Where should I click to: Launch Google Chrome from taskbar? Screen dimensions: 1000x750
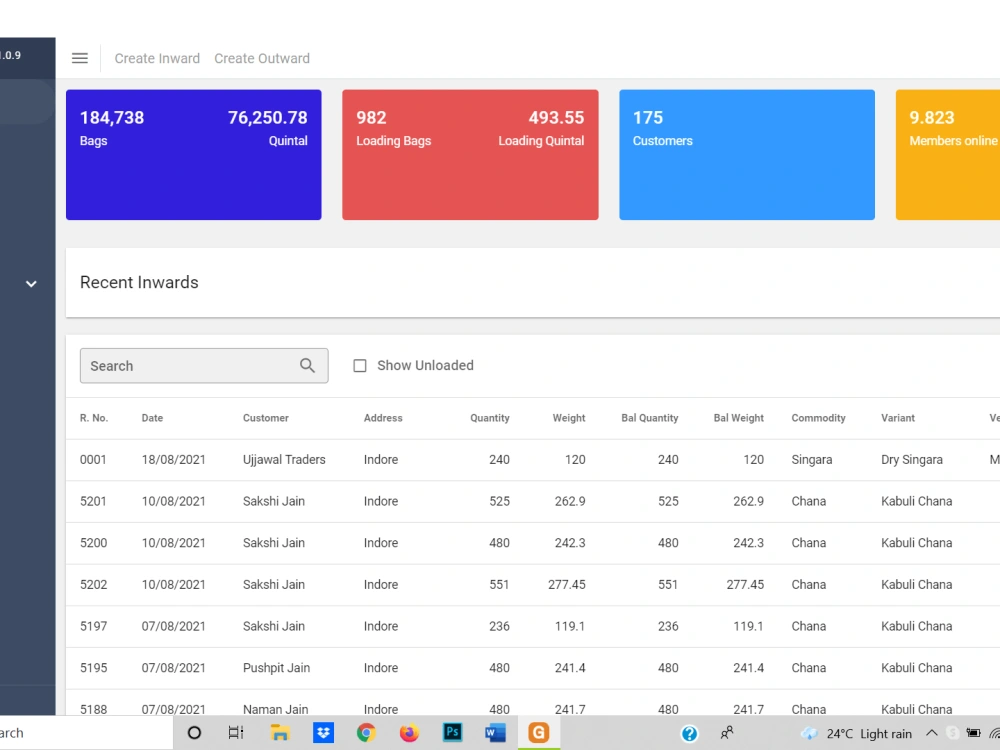366,733
